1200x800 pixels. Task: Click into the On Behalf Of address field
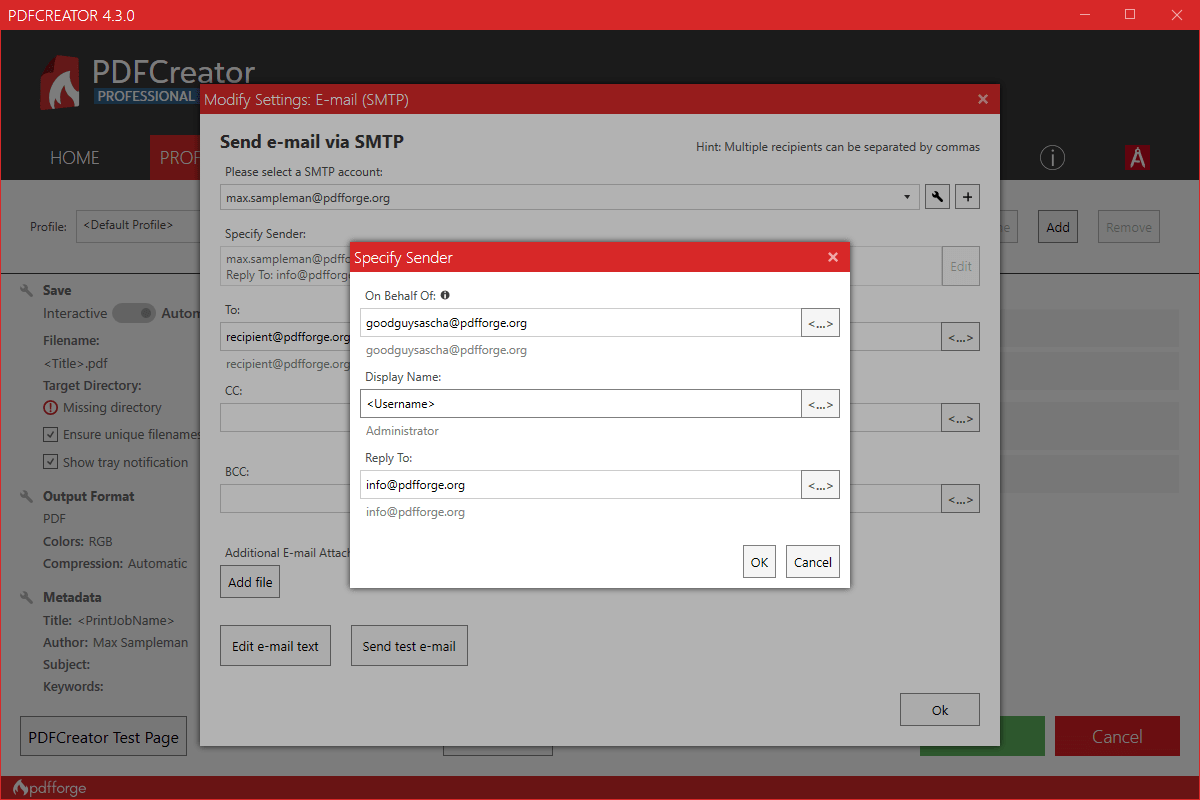click(581, 323)
